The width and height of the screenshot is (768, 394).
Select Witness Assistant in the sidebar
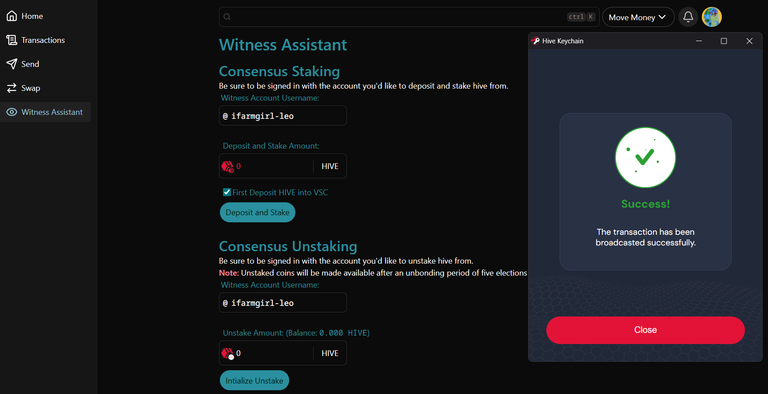coord(45,112)
